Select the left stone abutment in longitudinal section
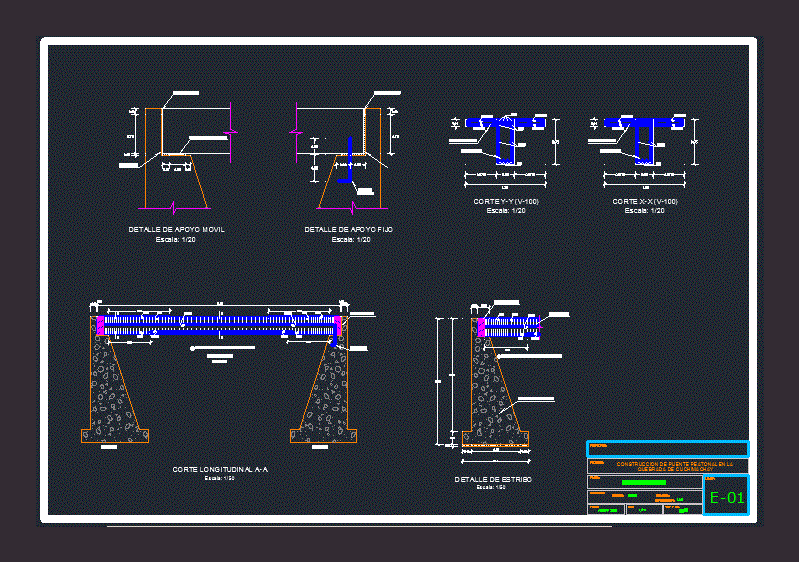 [x=113, y=382]
